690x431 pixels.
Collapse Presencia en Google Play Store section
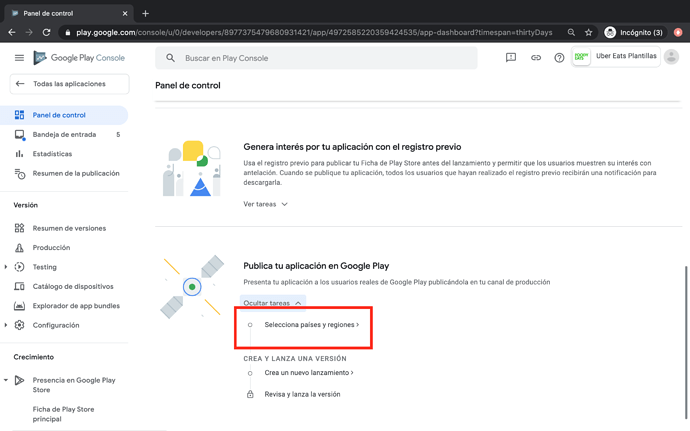tap(6, 380)
